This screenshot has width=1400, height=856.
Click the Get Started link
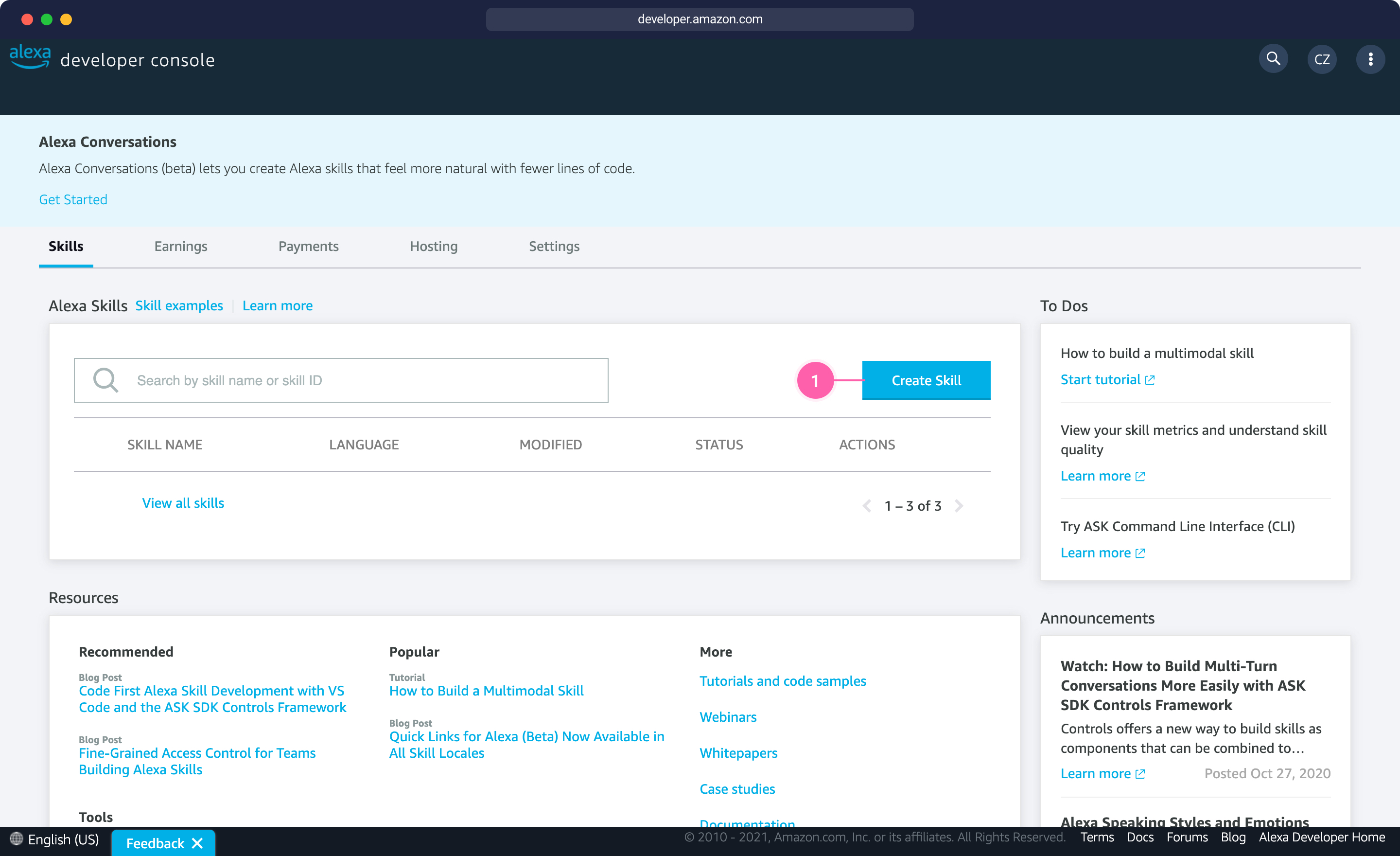73,199
